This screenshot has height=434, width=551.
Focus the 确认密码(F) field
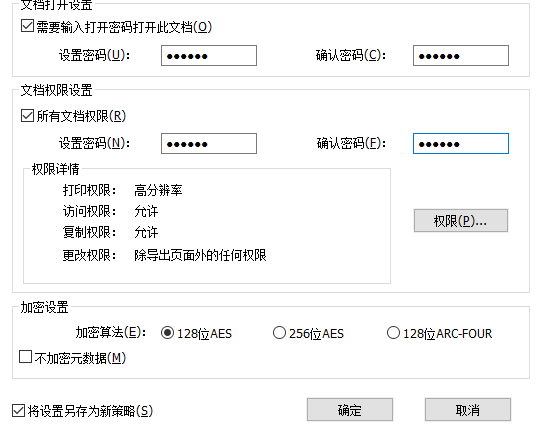tap(461, 143)
